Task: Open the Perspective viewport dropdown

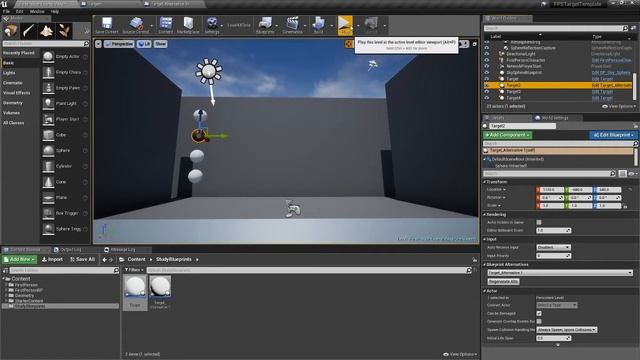Action: [x=119, y=44]
